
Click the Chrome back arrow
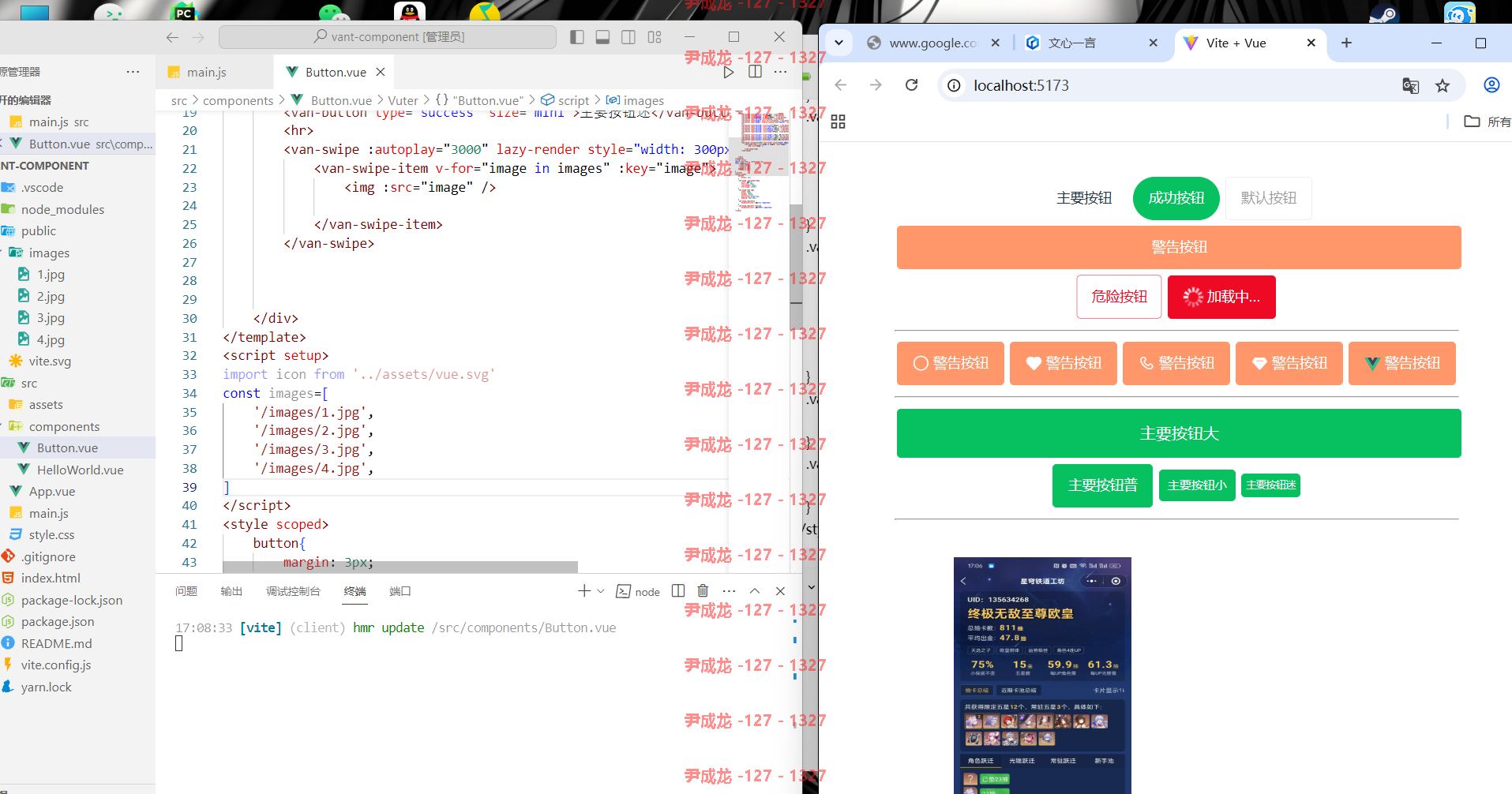pyautogui.click(x=841, y=85)
